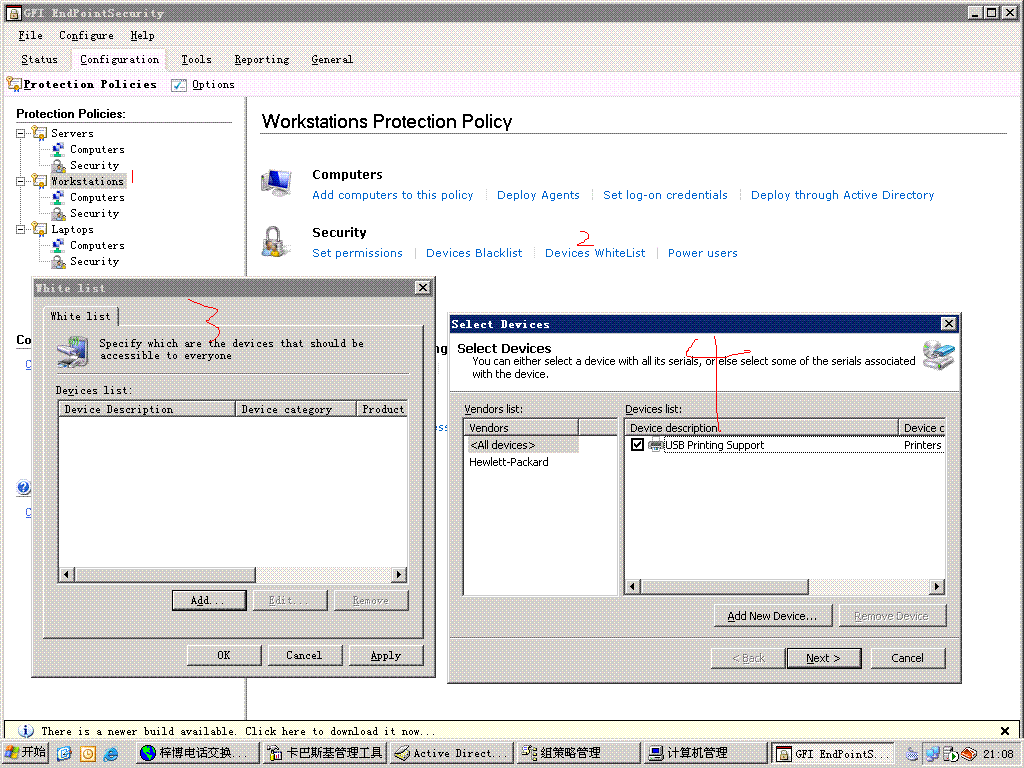Collapse the Servers tree node
The width and height of the screenshot is (1024, 768).
[21, 133]
